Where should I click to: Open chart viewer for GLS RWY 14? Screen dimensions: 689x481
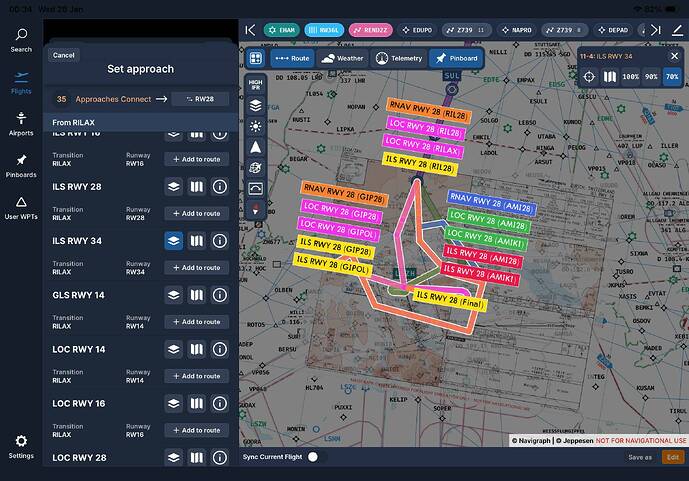(196, 295)
